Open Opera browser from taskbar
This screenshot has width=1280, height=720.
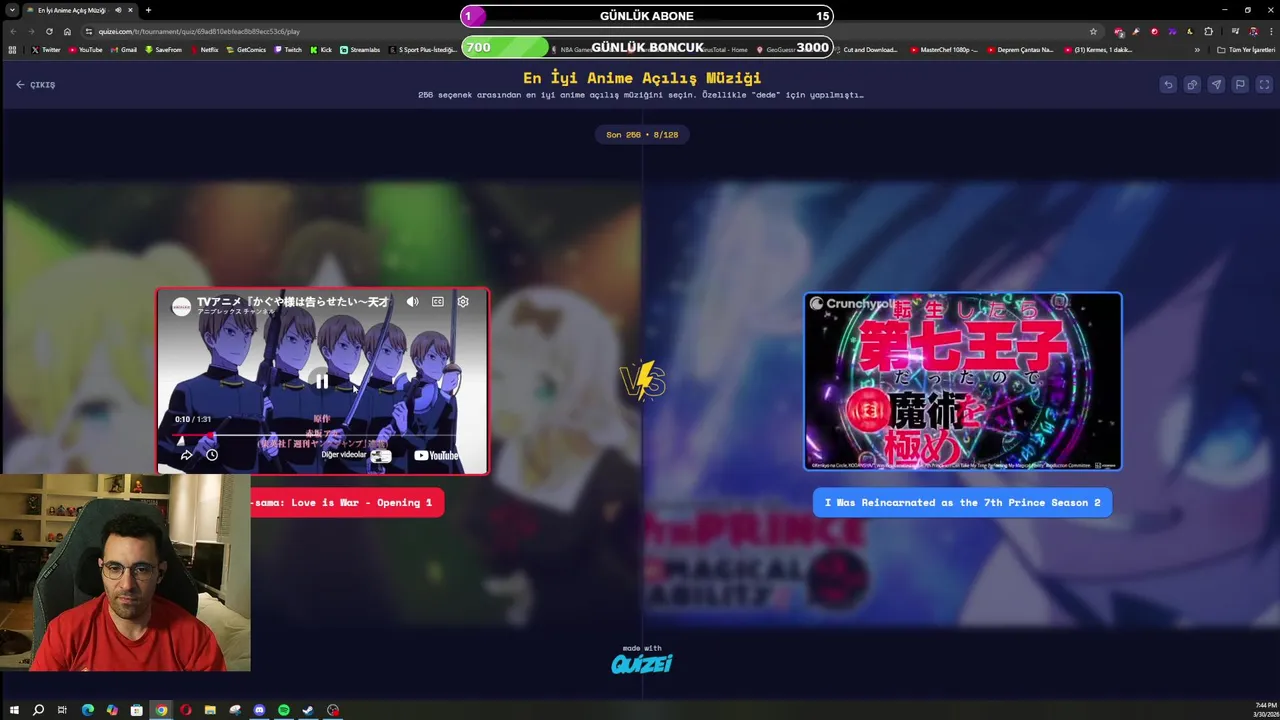click(185, 710)
